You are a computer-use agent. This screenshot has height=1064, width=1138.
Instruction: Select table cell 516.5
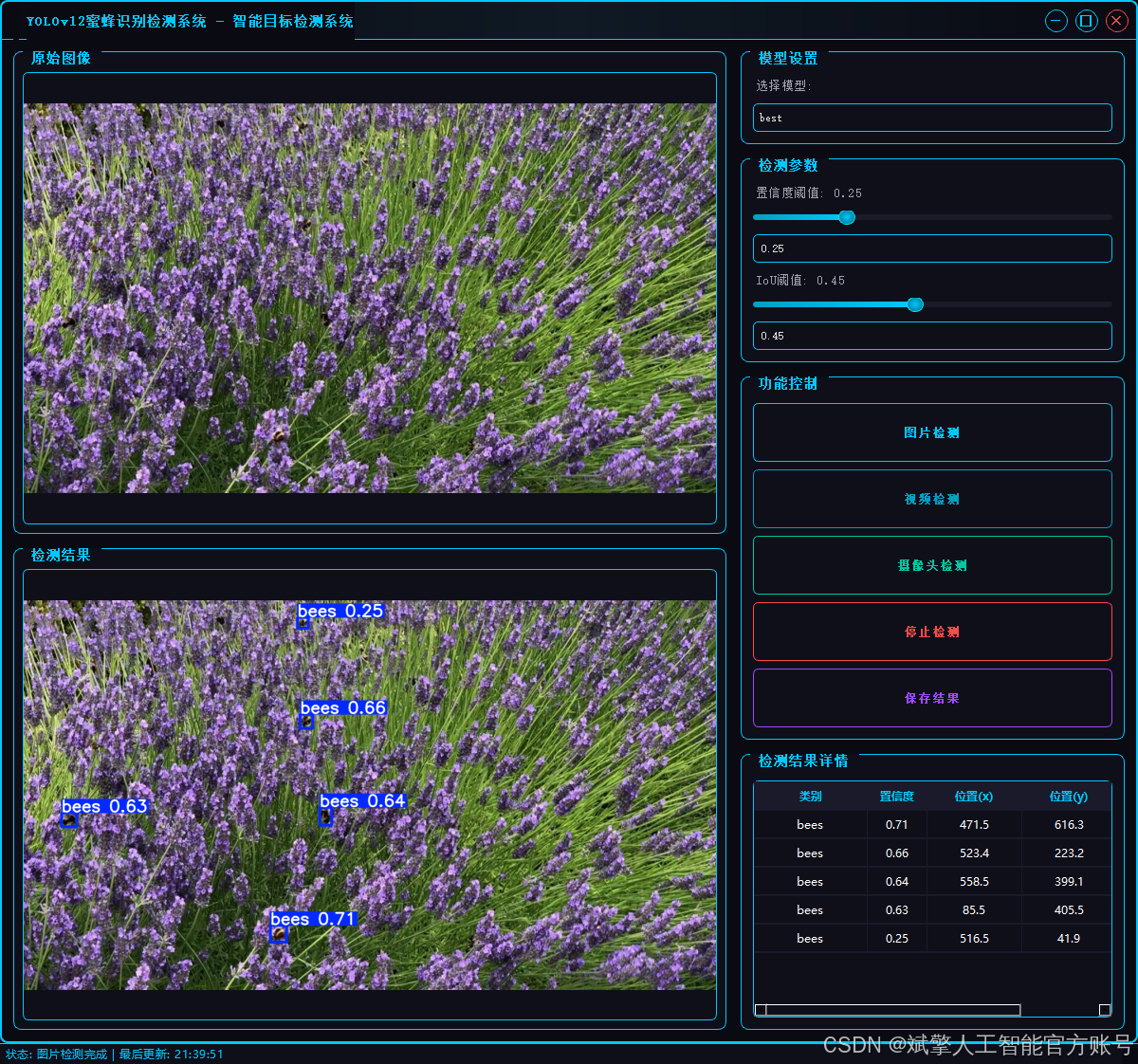point(974,939)
